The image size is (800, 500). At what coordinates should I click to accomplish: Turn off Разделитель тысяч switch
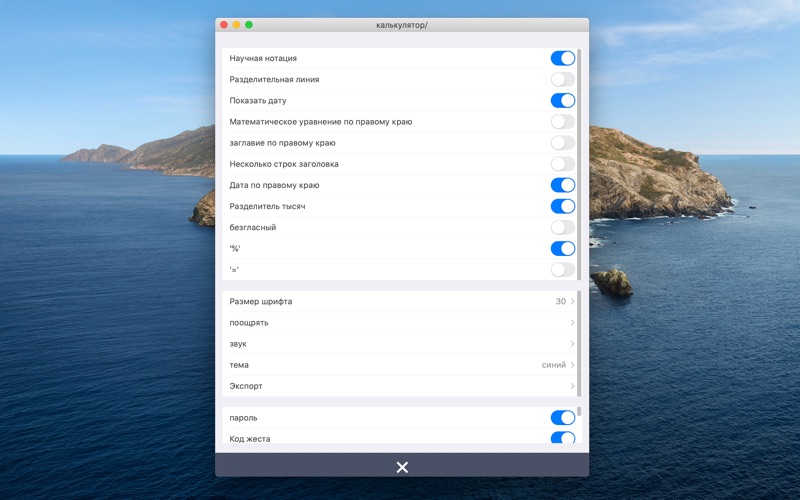pos(563,206)
